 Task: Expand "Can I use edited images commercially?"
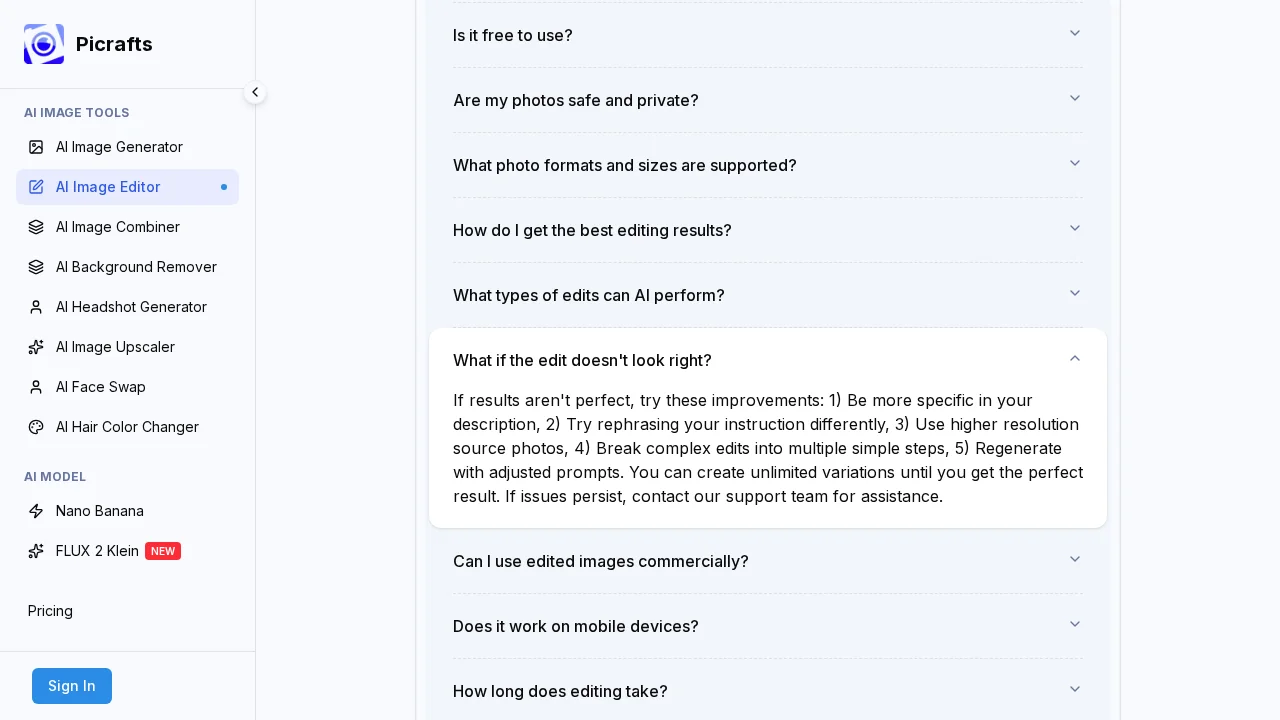767,561
